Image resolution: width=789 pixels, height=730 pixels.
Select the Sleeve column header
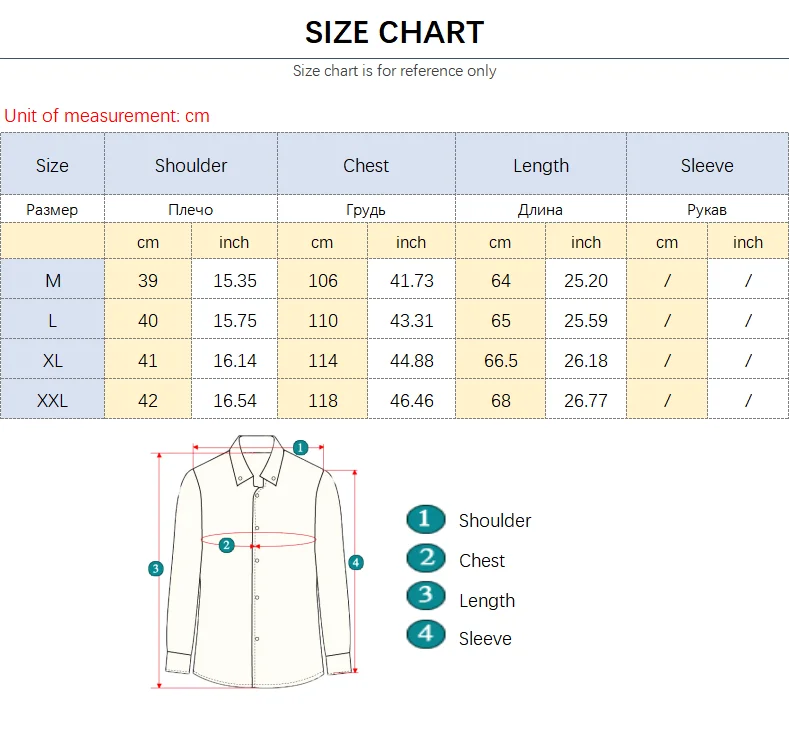(707, 166)
